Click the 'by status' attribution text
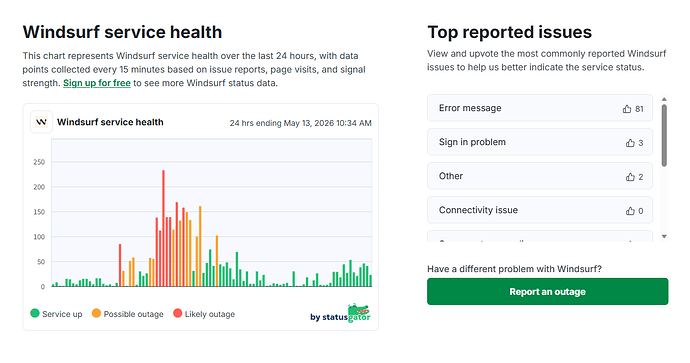The height and width of the screenshot is (363, 690). (x=329, y=317)
